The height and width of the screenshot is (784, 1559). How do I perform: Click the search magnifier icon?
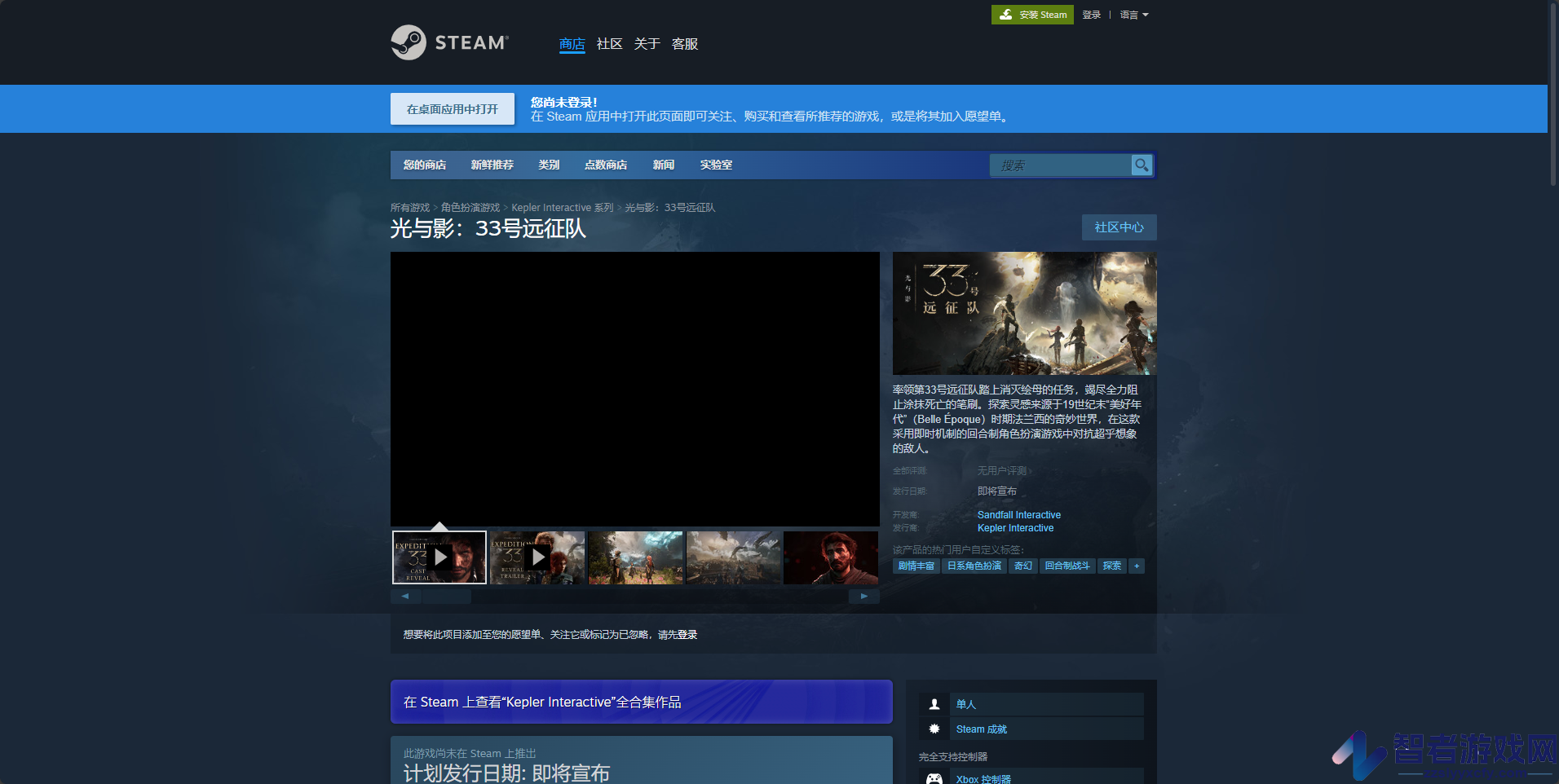[1142, 165]
